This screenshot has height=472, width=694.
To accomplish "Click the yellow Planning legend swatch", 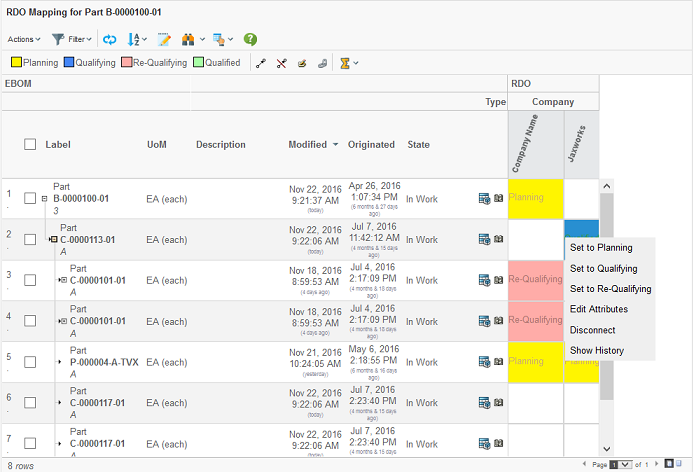I will 15,62.
